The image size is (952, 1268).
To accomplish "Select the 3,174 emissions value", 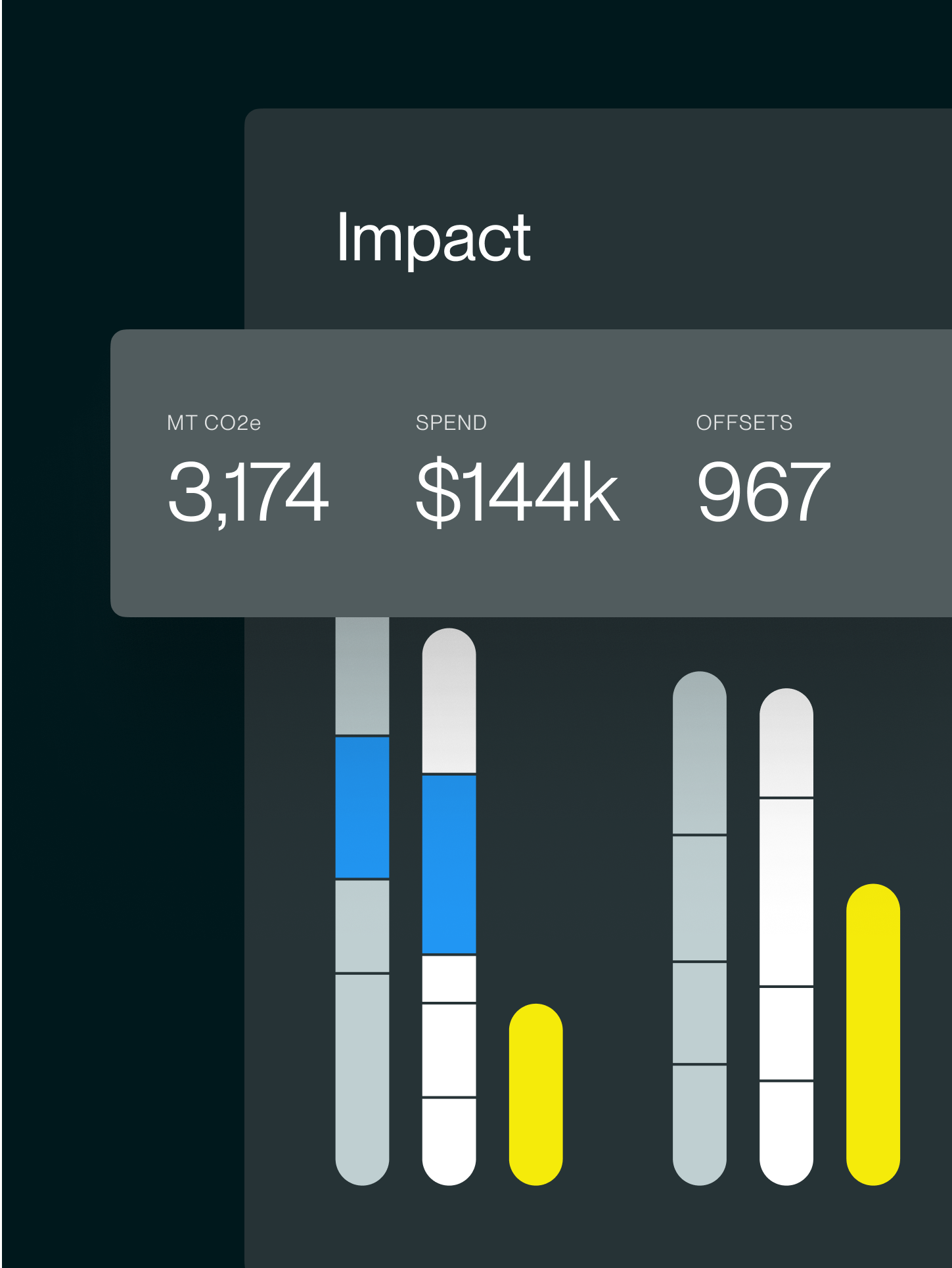I will tap(248, 492).
